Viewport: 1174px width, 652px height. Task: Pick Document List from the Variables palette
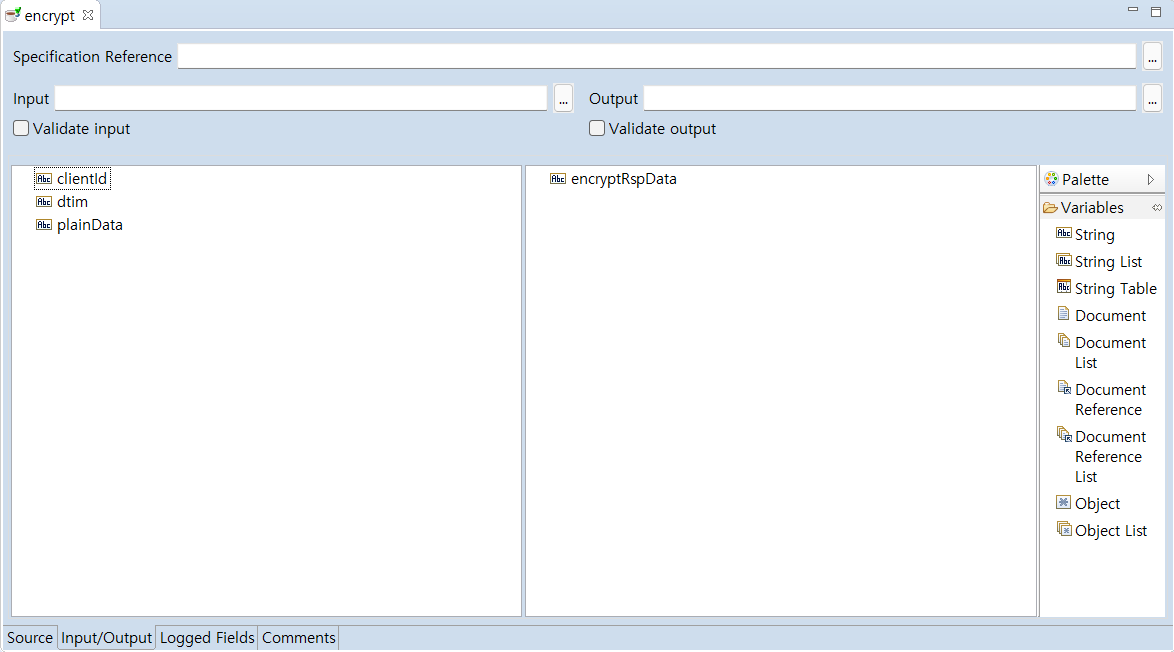tap(1109, 352)
